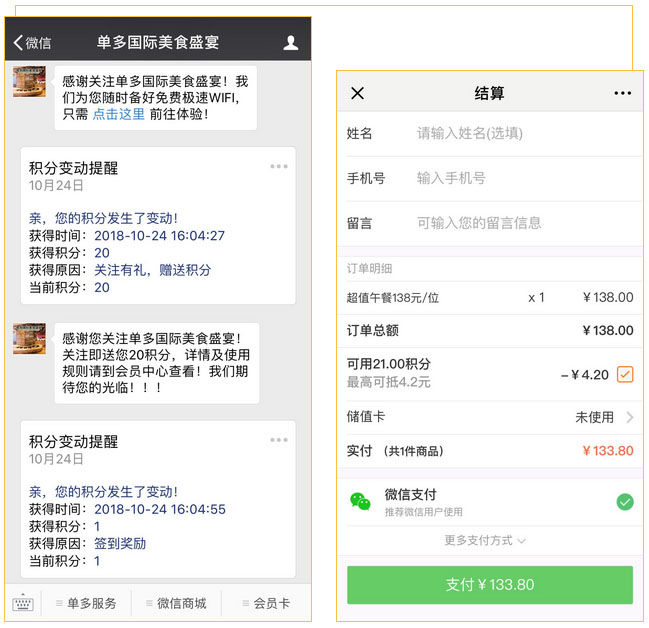Uncheck the 21.00 points deduction checkbox
649x628 pixels.
click(x=625, y=374)
